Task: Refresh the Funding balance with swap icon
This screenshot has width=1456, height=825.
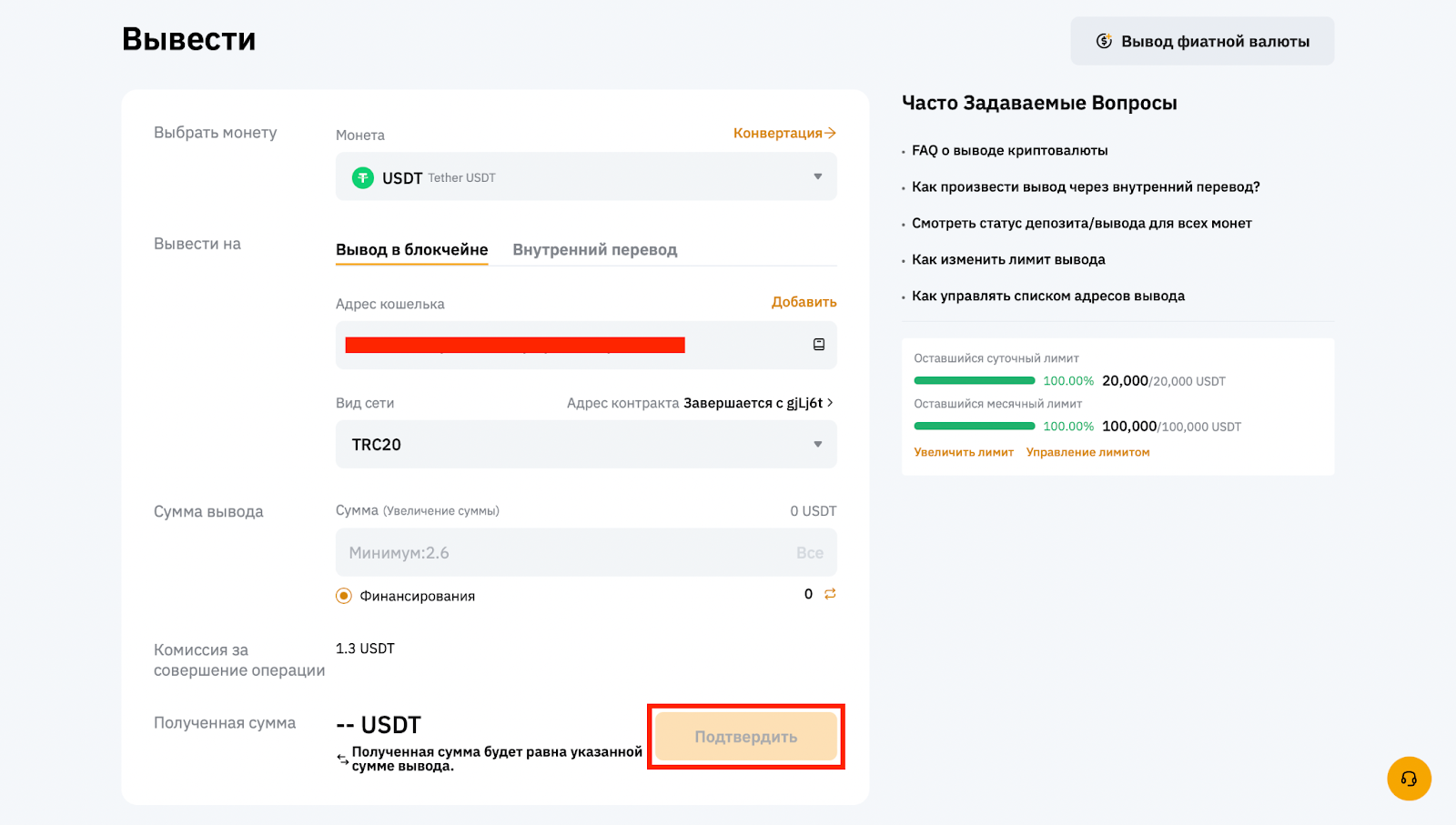Action: tap(830, 594)
